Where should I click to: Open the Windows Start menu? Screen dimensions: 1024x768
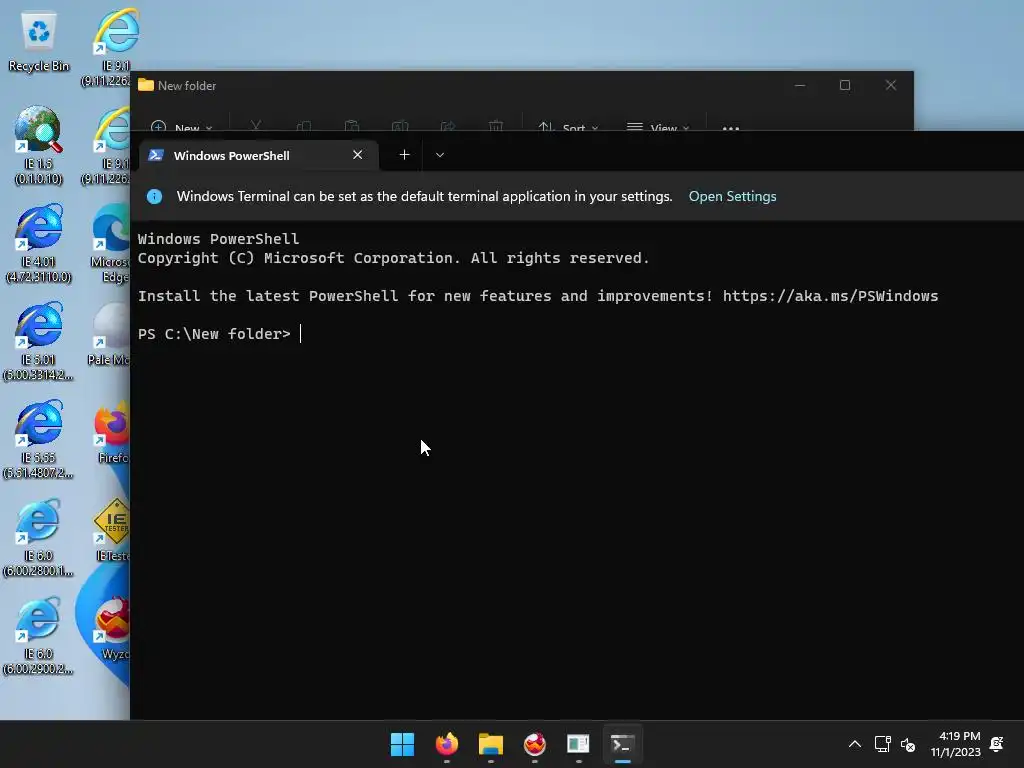[402, 744]
